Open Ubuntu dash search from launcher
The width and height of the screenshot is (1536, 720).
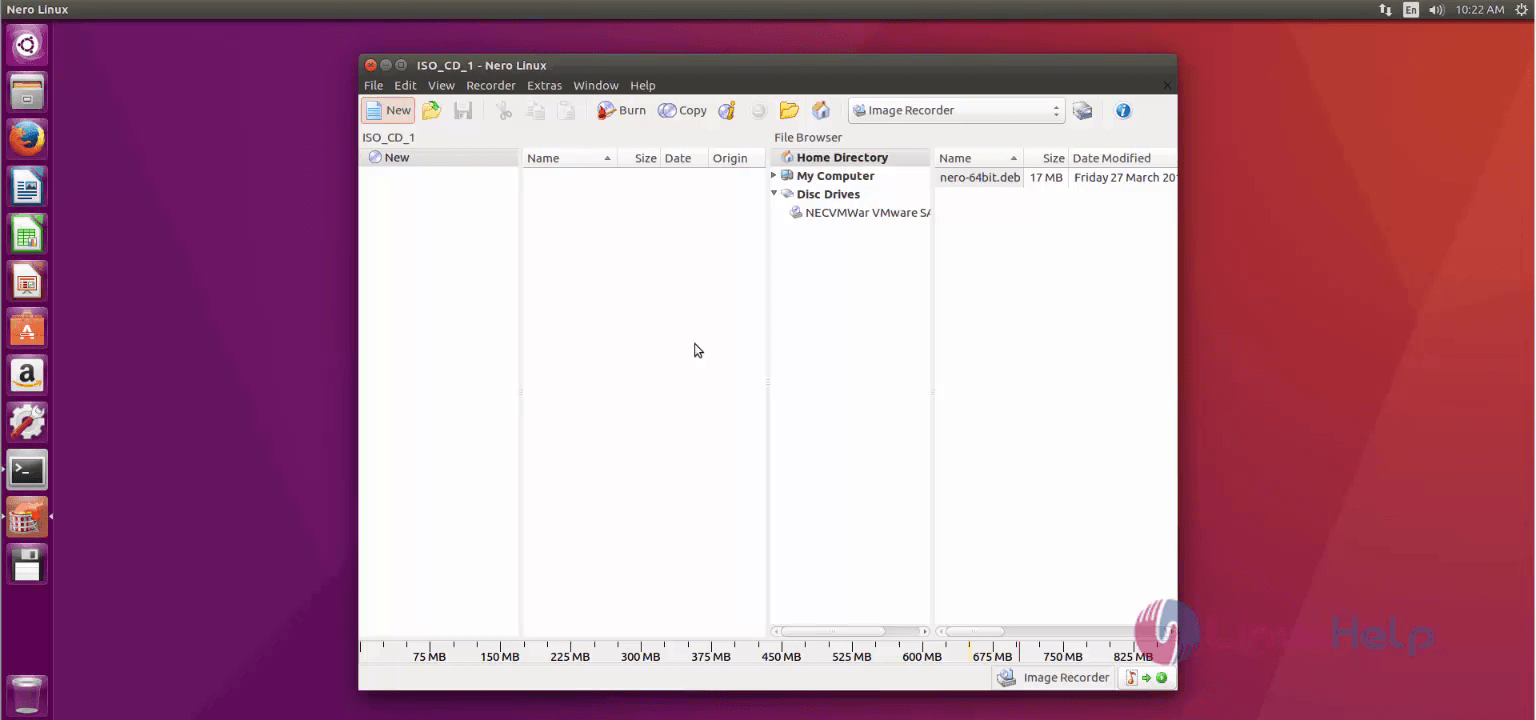(x=27, y=45)
